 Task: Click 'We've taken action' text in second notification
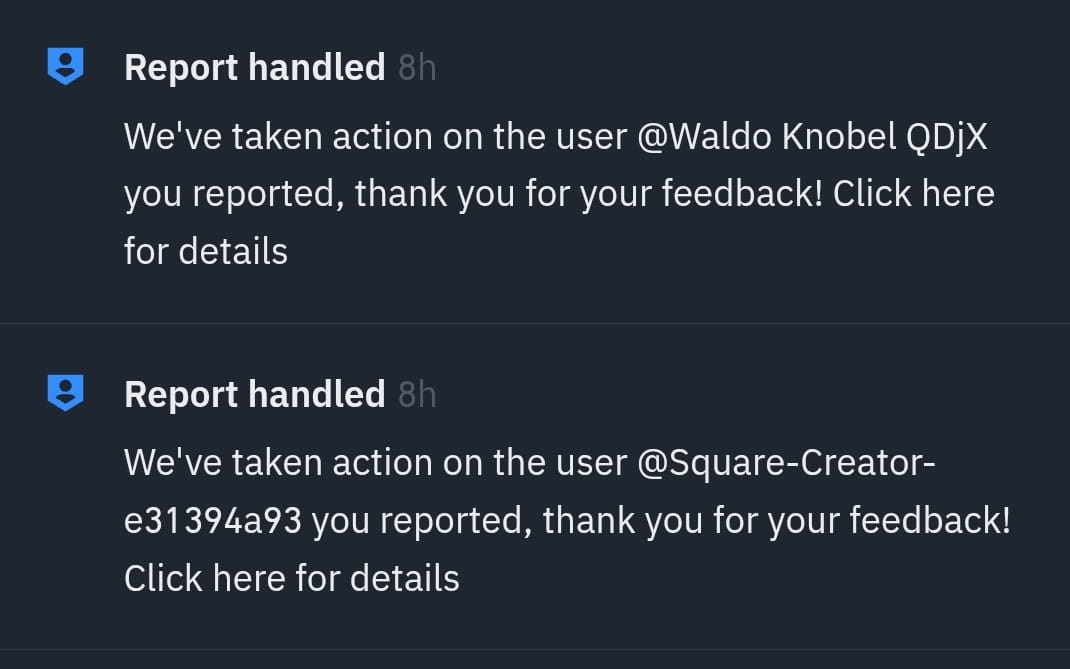[x=278, y=463]
